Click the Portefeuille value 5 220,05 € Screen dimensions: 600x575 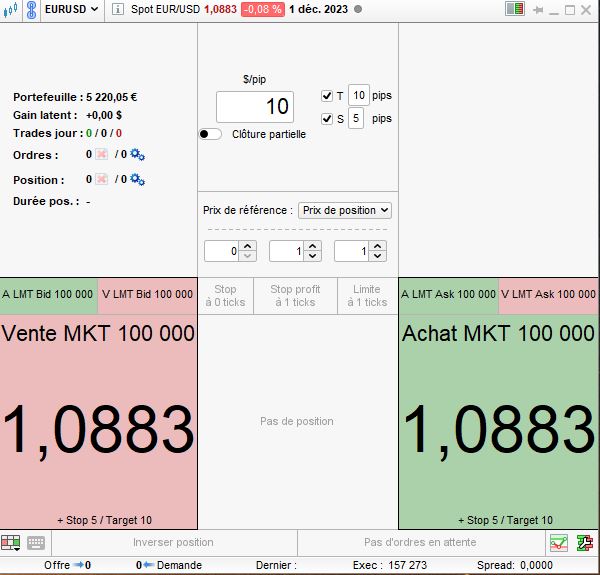(111, 97)
